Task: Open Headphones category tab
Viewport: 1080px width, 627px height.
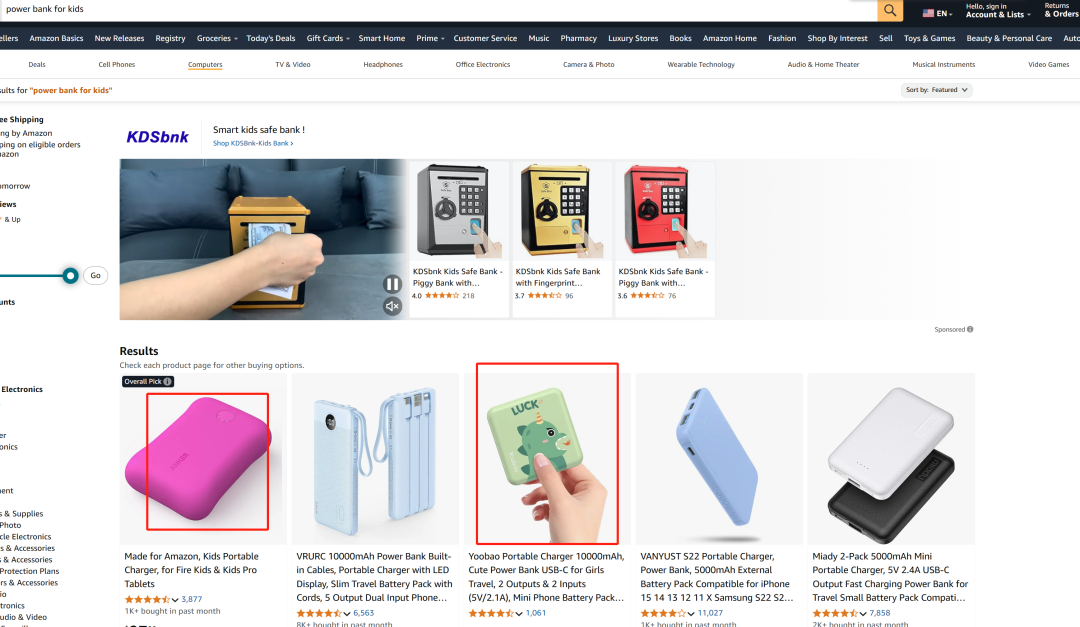Action: [x=383, y=65]
